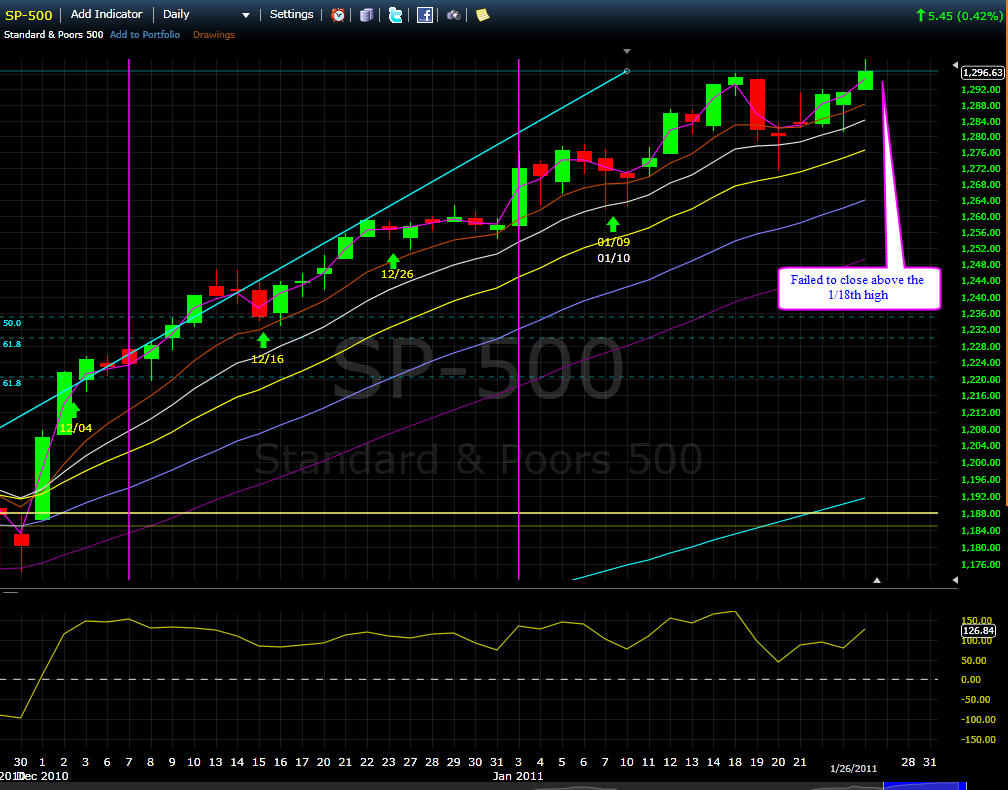The height and width of the screenshot is (790, 1008).
Task: Click the 'Failed to close above' annotation box
Action: coord(859,288)
